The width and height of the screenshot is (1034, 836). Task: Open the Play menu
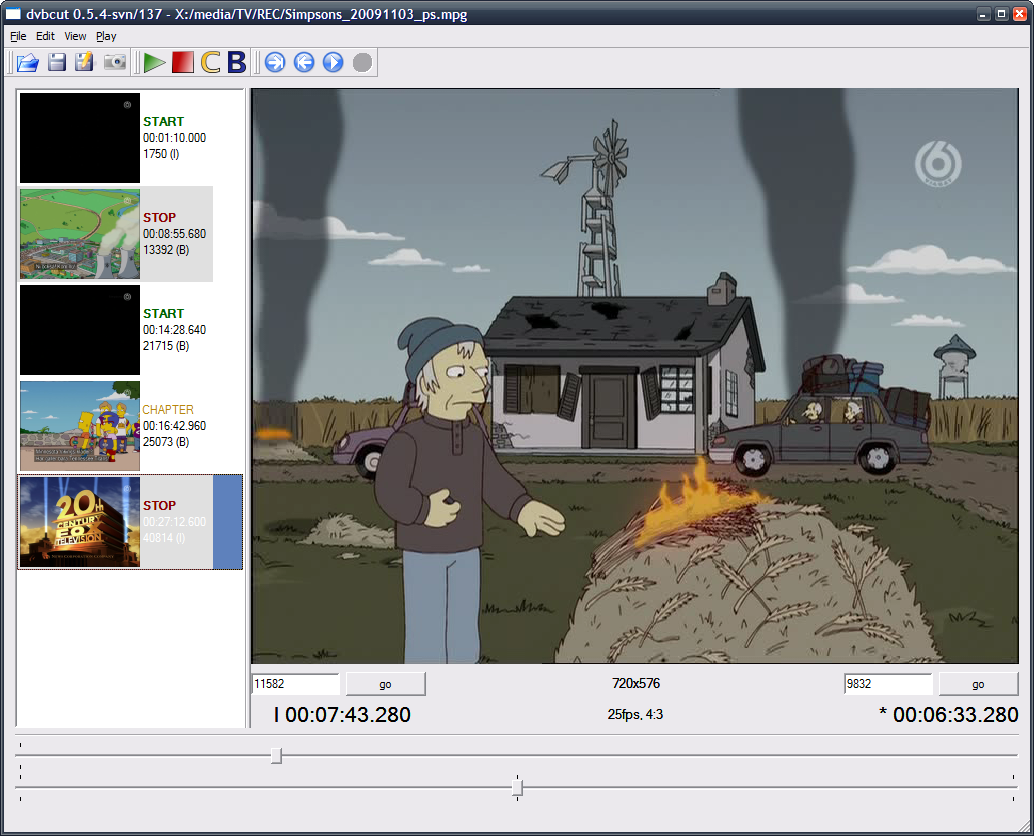click(106, 36)
